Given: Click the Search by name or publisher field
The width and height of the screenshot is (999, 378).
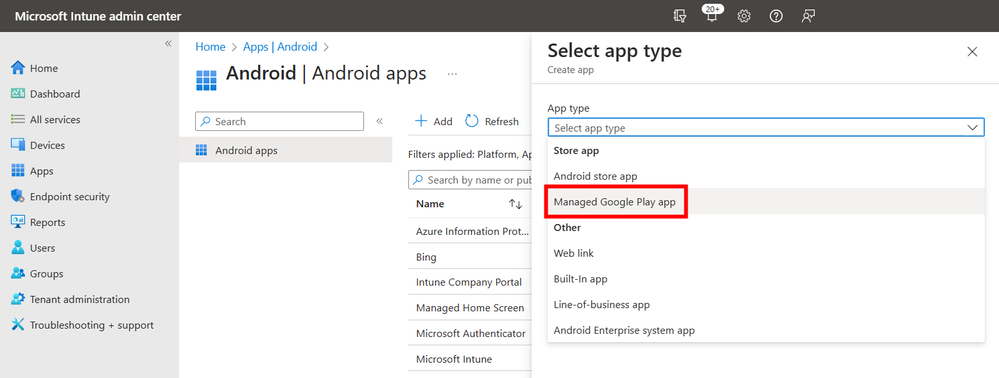Looking at the screenshot, I should (x=470, y=180).
